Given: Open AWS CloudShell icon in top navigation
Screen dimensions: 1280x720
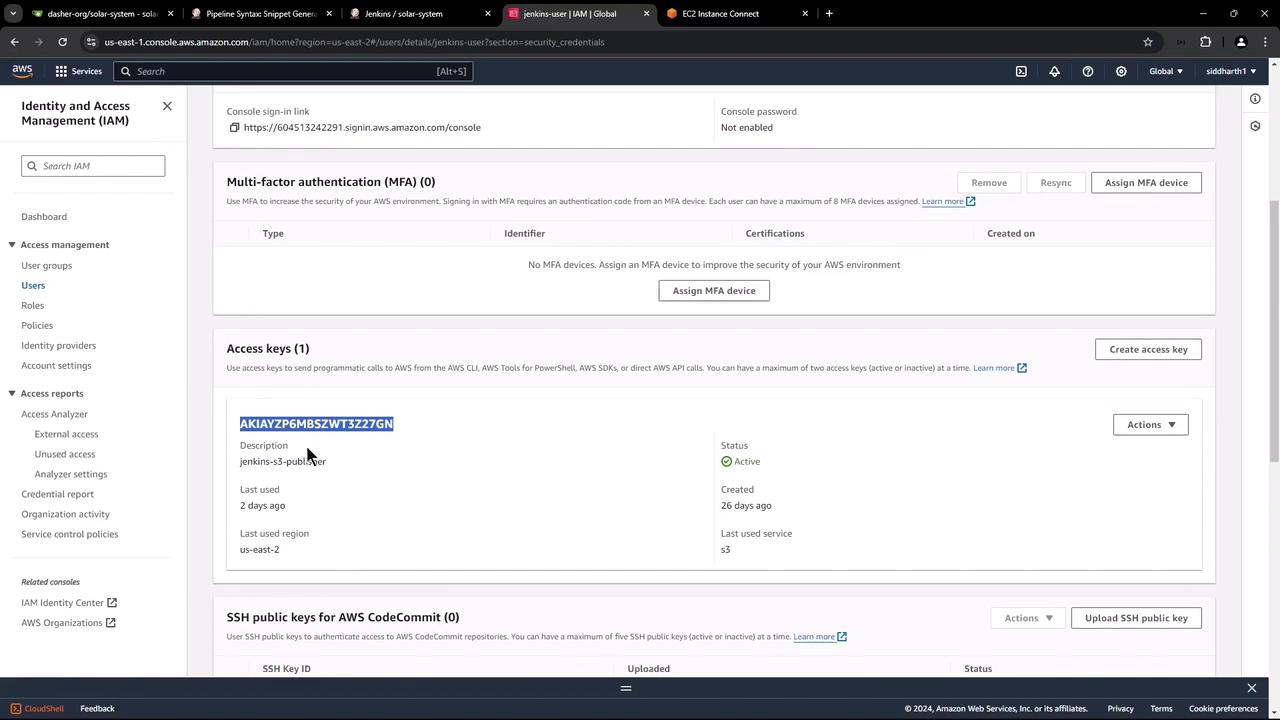Looking at the screenshot, I should point(1021,71).
